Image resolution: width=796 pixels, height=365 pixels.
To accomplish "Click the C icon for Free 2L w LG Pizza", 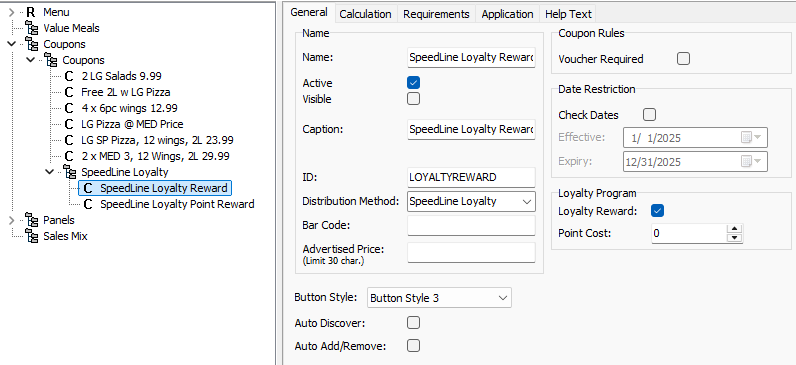I will 70,92.
